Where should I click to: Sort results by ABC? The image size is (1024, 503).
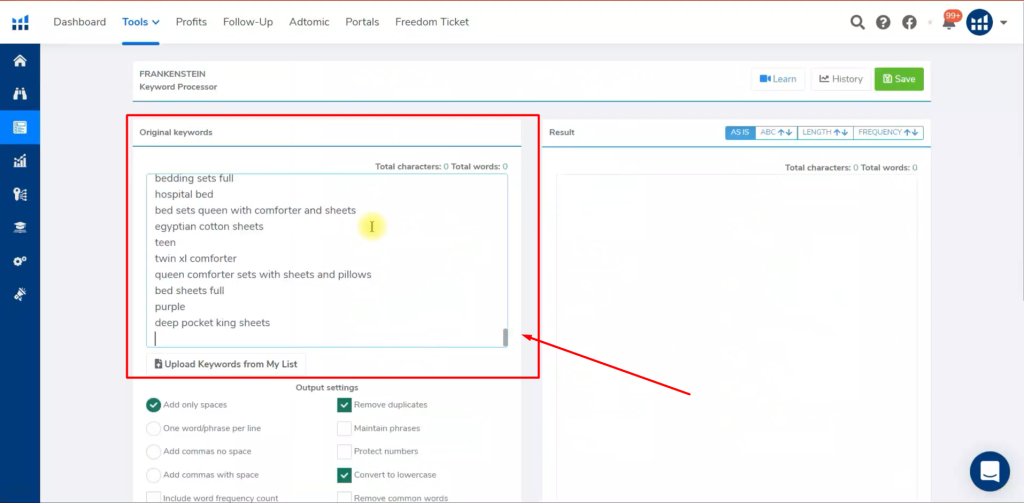[x=776, y=133]
